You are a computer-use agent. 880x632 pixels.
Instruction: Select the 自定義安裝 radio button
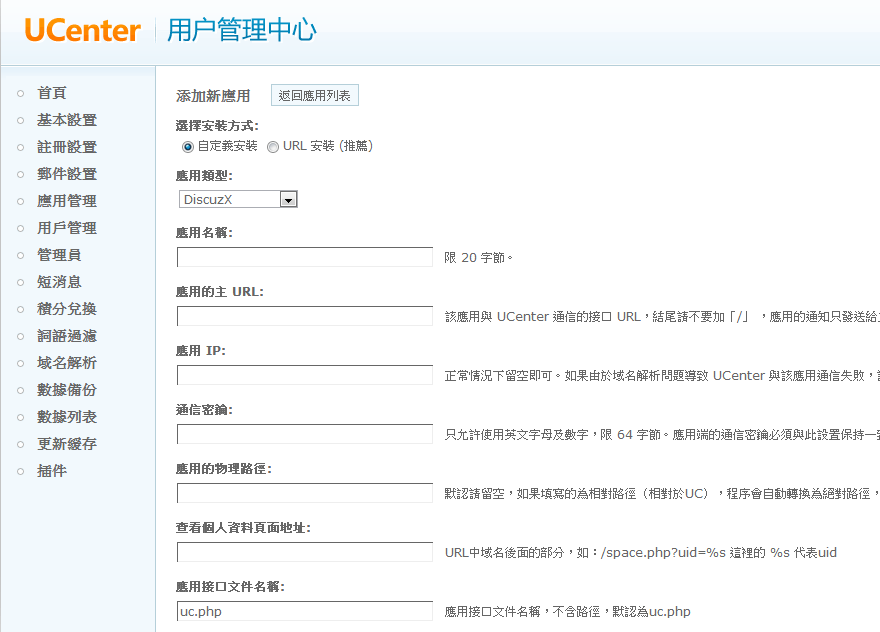pyautogui.click(x=186, y=146)
